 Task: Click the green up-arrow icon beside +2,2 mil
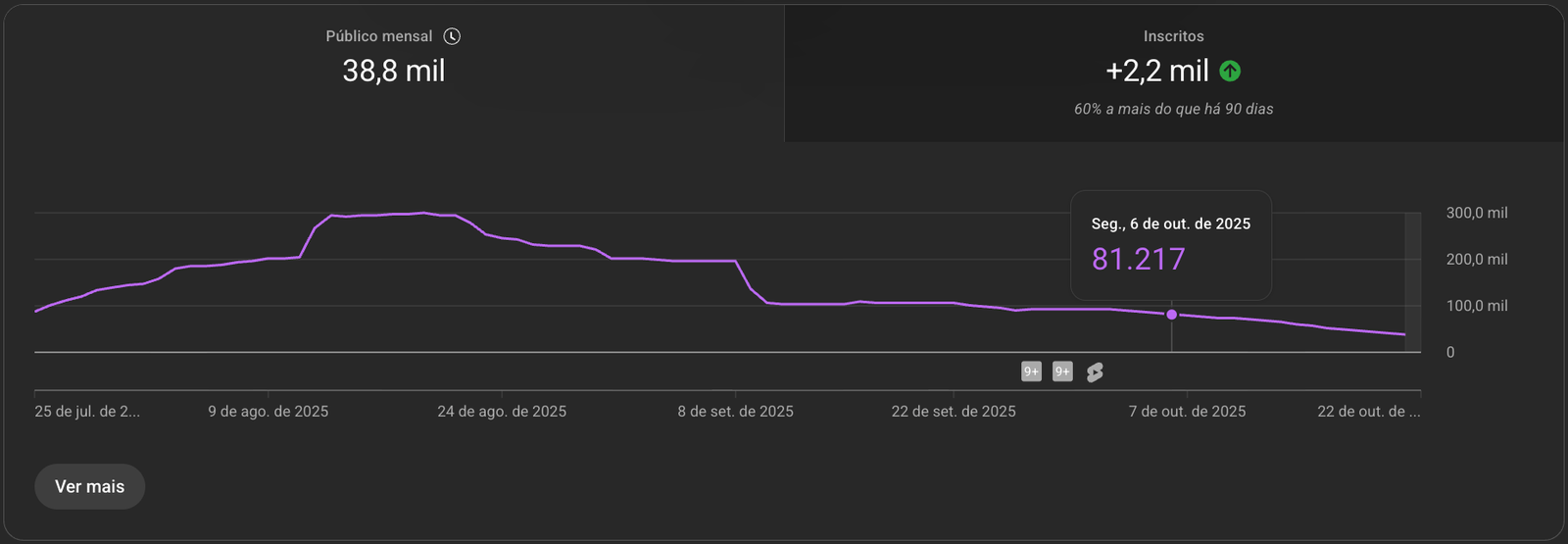1230,71
